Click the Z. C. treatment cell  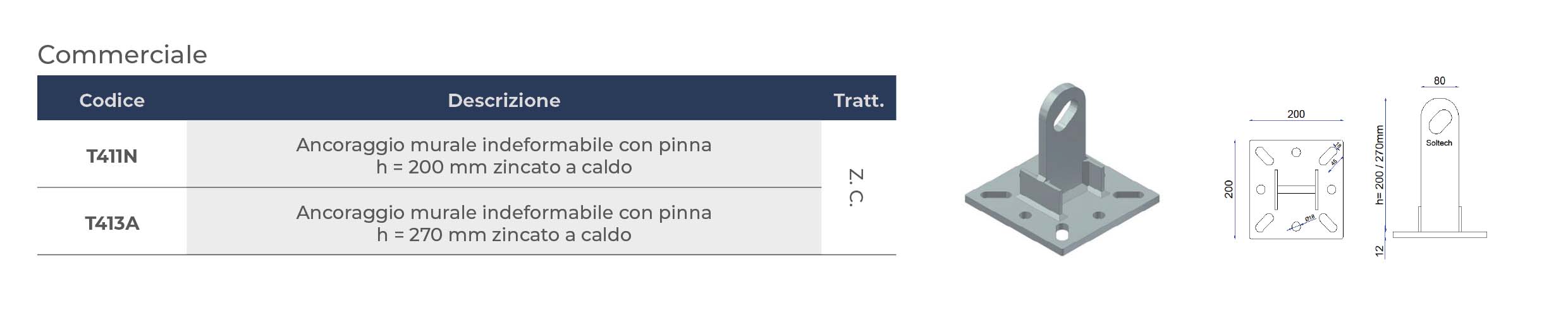(856, 187)
